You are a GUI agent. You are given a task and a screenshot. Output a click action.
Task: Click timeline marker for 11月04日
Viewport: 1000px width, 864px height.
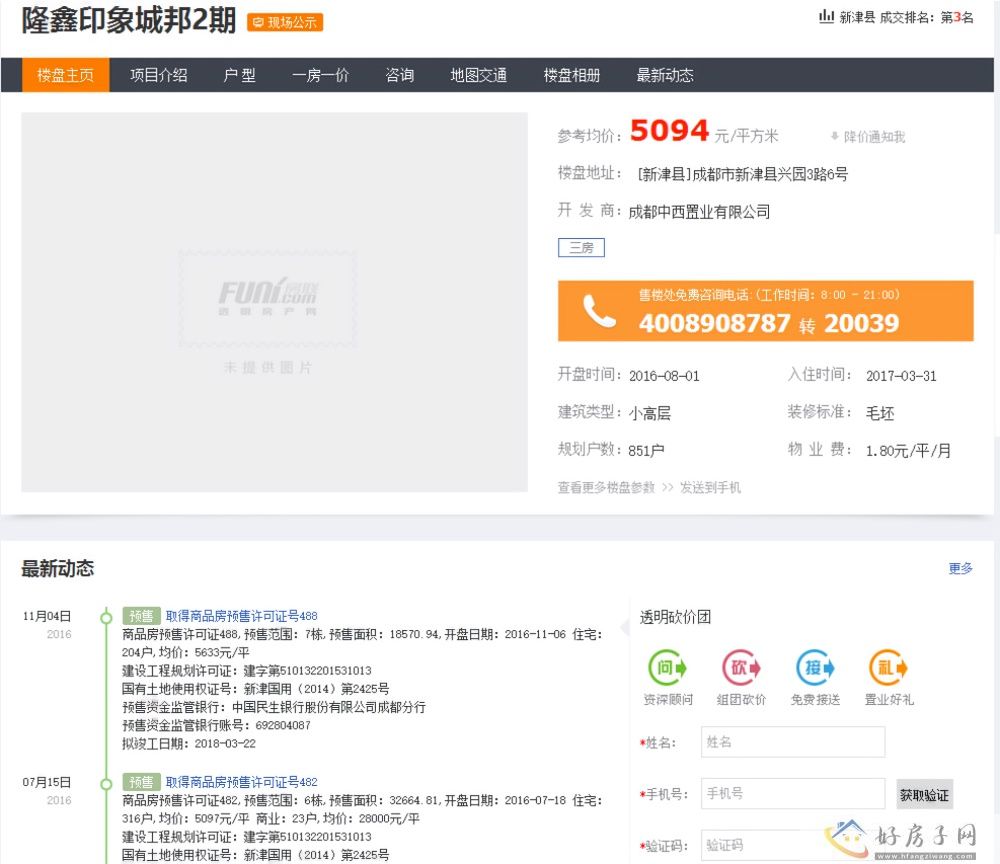(x=107, y=617)
